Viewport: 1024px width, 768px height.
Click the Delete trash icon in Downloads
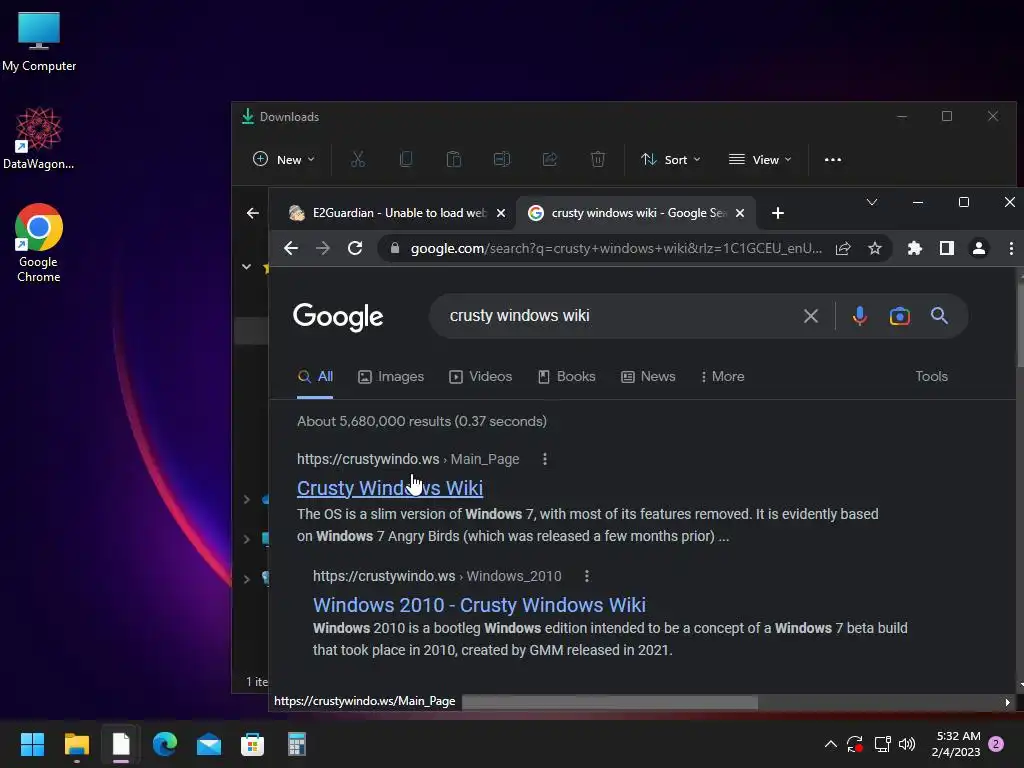598,159
